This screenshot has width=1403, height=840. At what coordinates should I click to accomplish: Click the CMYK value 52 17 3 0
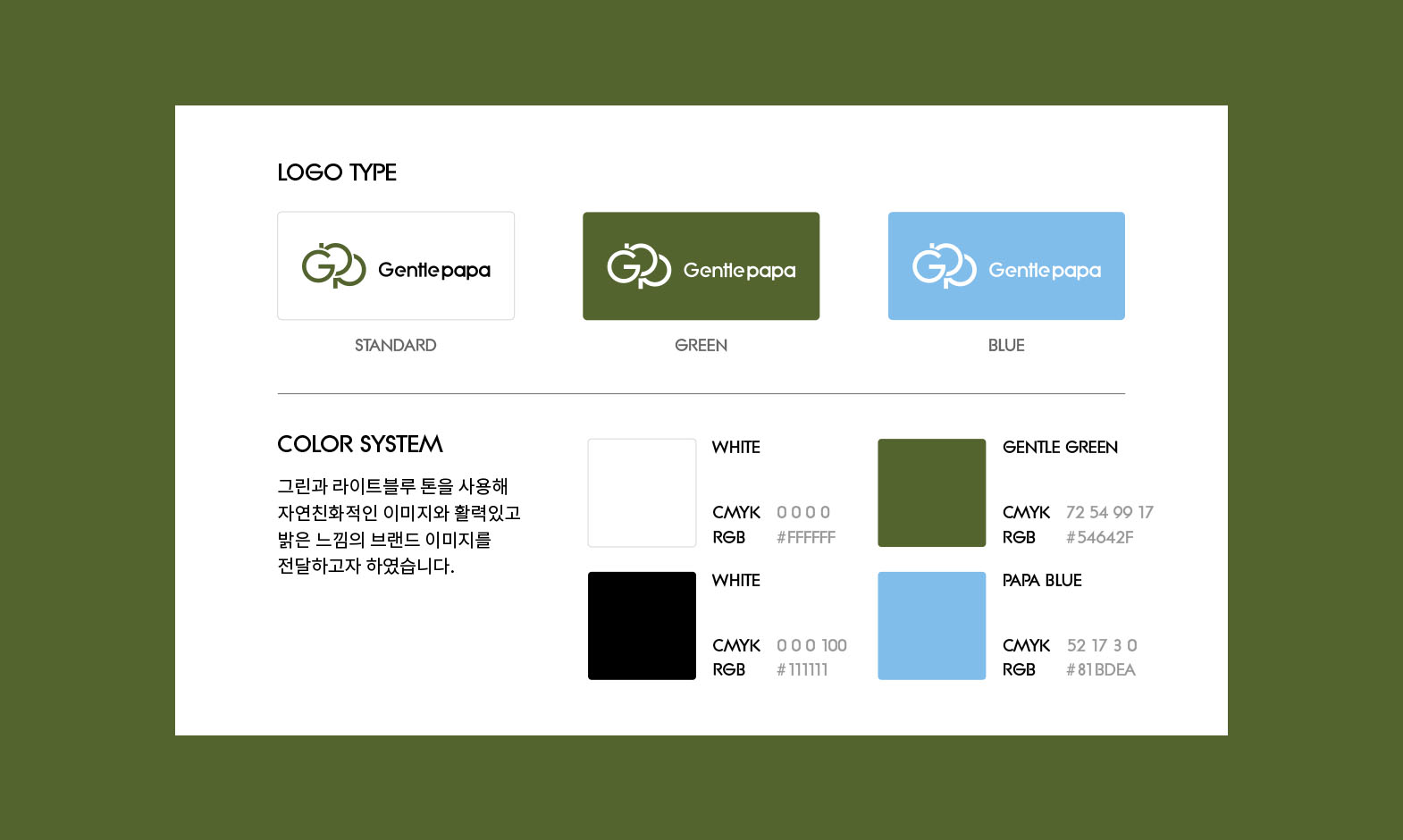tap(1102, 645)
